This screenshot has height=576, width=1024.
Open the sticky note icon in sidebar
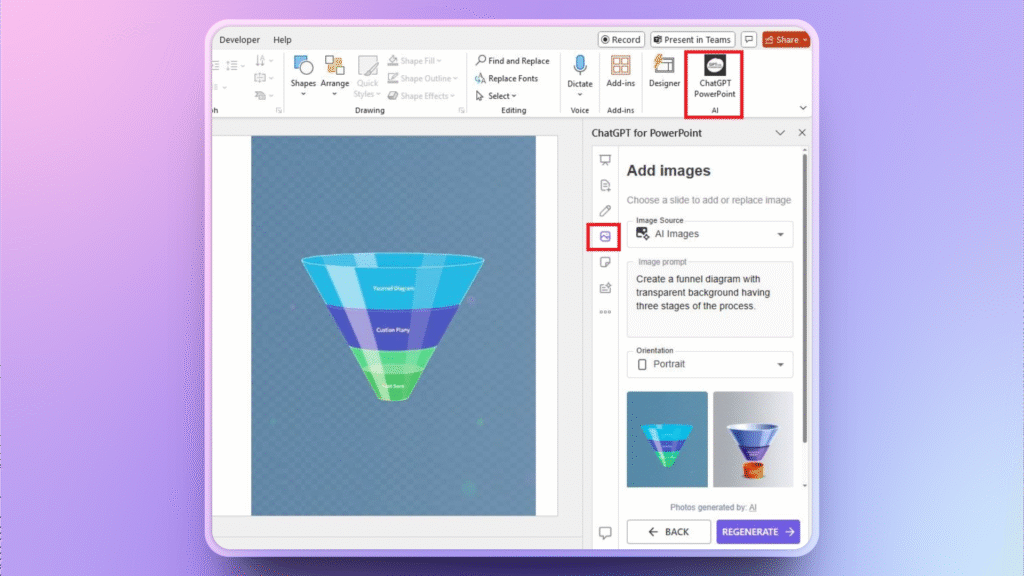click(x=604, y=262)
